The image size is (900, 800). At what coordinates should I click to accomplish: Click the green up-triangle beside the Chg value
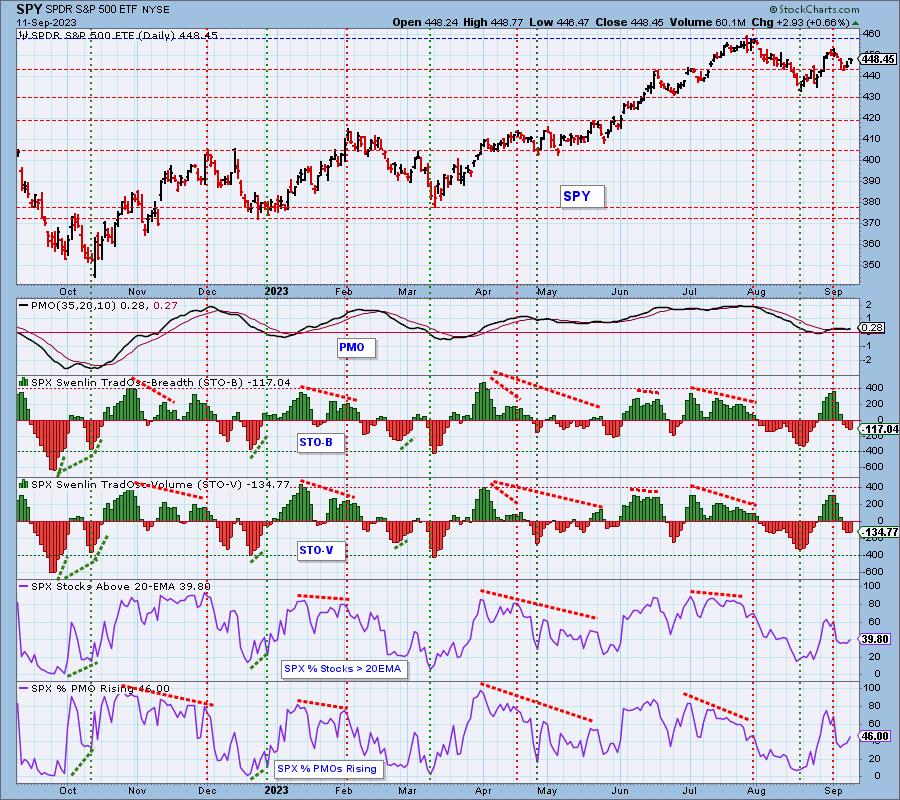pos(856,23)
